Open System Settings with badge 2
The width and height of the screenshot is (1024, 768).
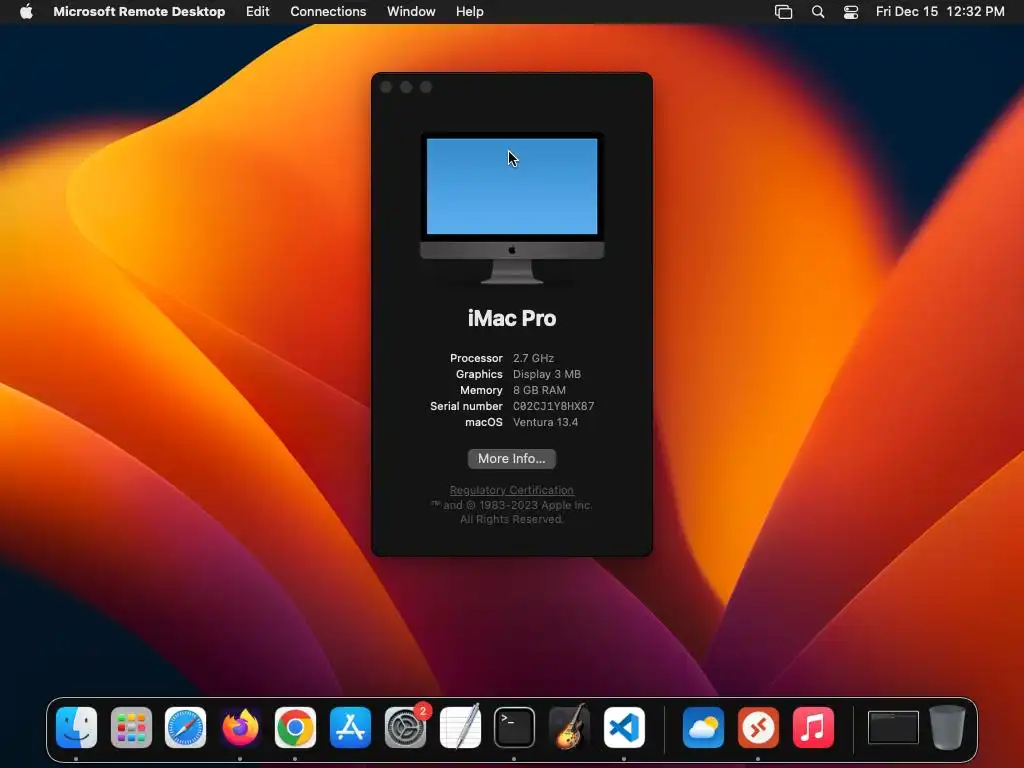coord(406,727)
